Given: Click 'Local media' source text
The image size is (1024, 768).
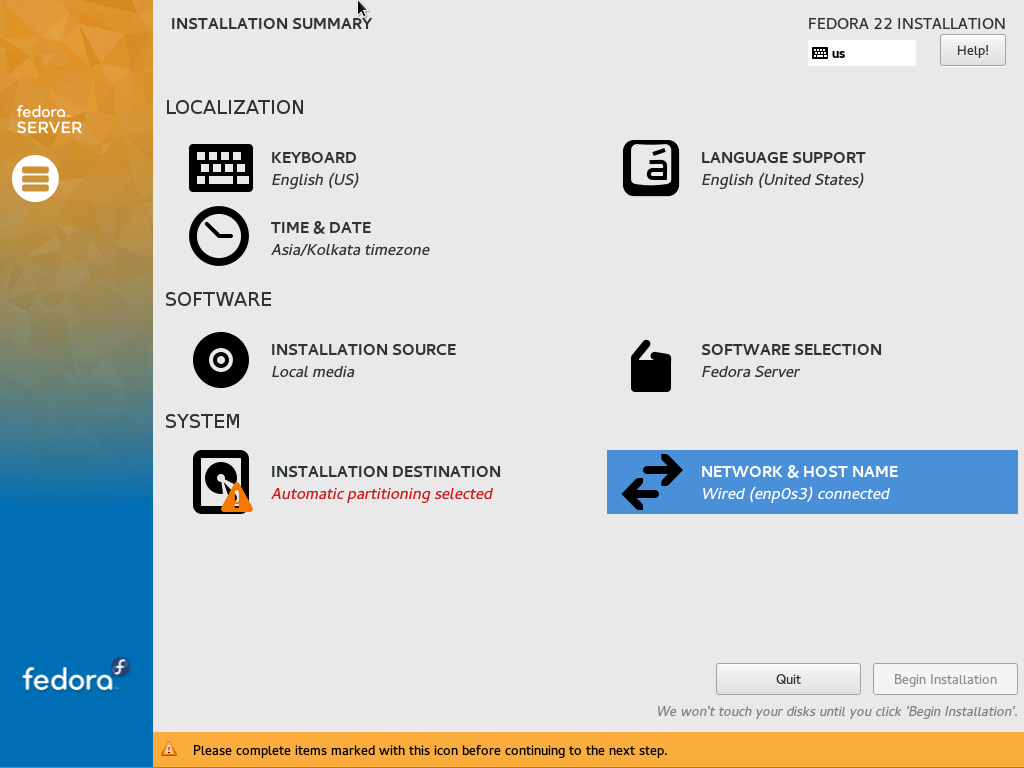Looking at the screenshot, I should [313, 372].
